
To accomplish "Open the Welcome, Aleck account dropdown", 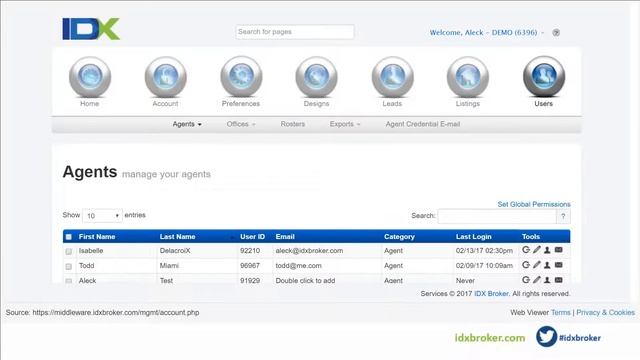I will point(487,33).
